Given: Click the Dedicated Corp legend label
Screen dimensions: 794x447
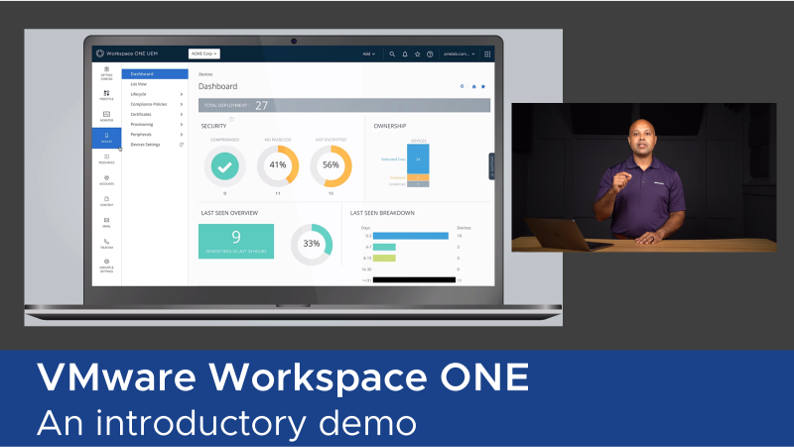Looking at the screenshot, I should coord(393,159).
